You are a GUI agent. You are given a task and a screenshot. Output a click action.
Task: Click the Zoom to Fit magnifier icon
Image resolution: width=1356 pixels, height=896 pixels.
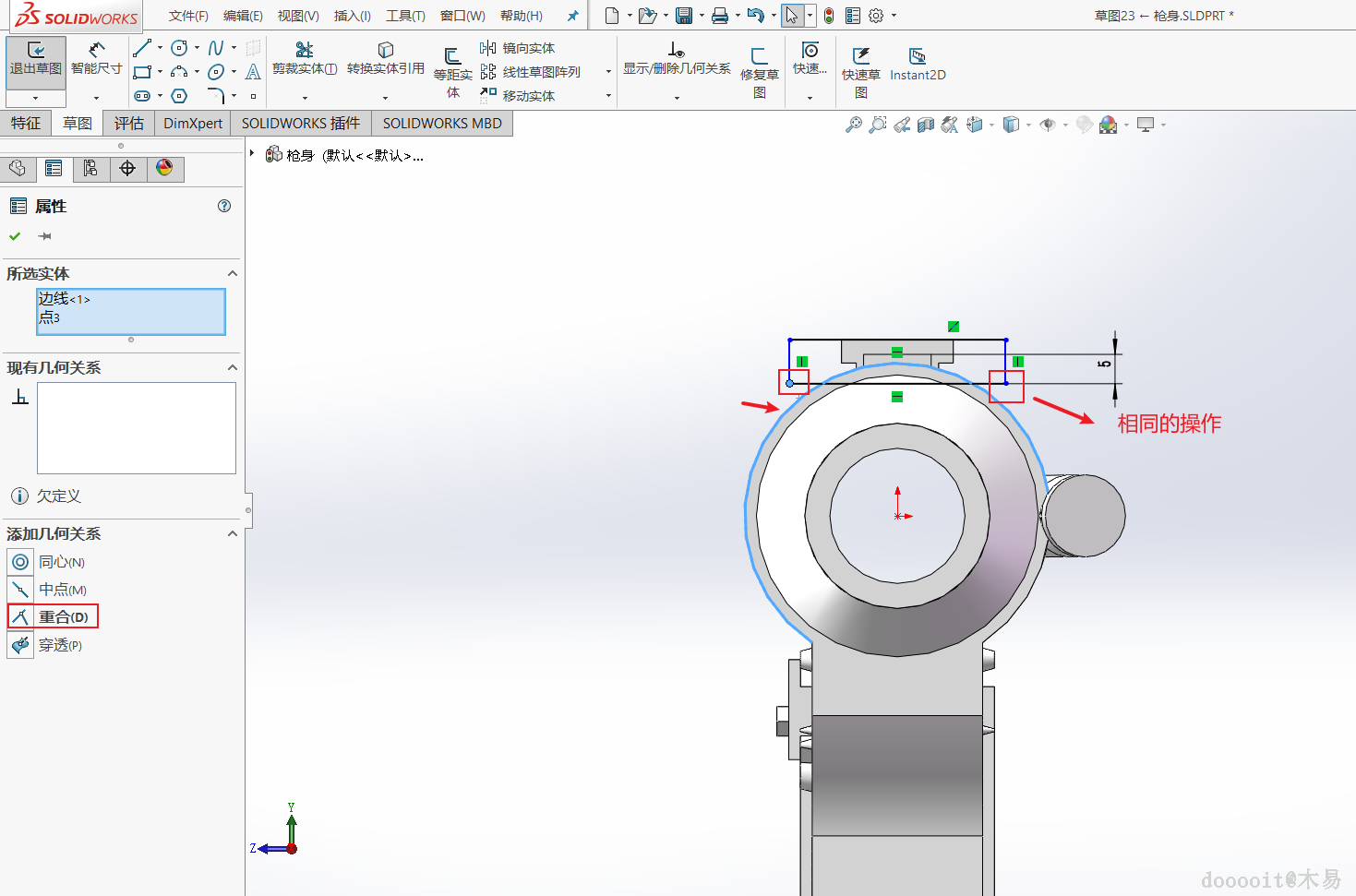853,125
